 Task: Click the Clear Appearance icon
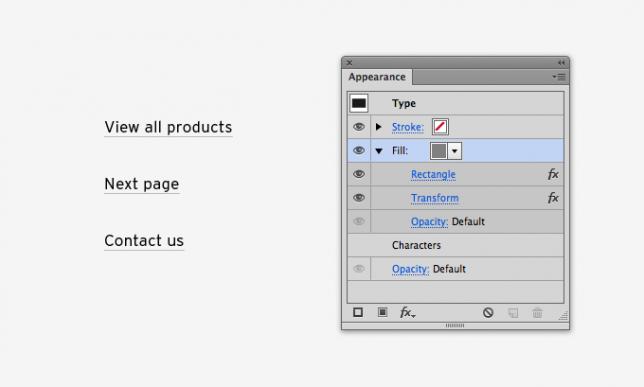488,313
